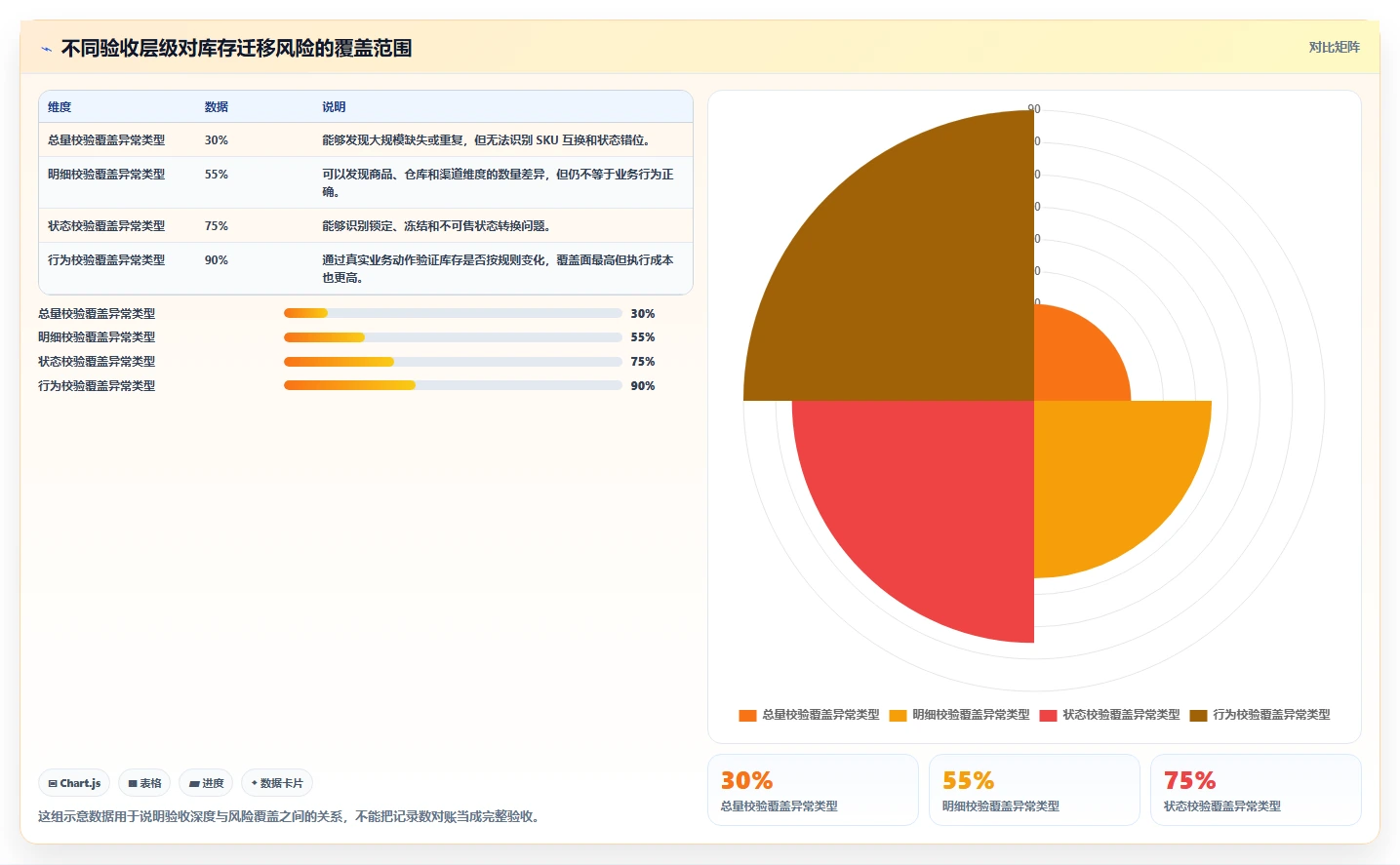The width and height of the screenshot is (1400, 865).
Task: Click description 能够识别锁定、冻结和不可售状态转换问题
Action: pyautogui.click(x=436, y=226)
